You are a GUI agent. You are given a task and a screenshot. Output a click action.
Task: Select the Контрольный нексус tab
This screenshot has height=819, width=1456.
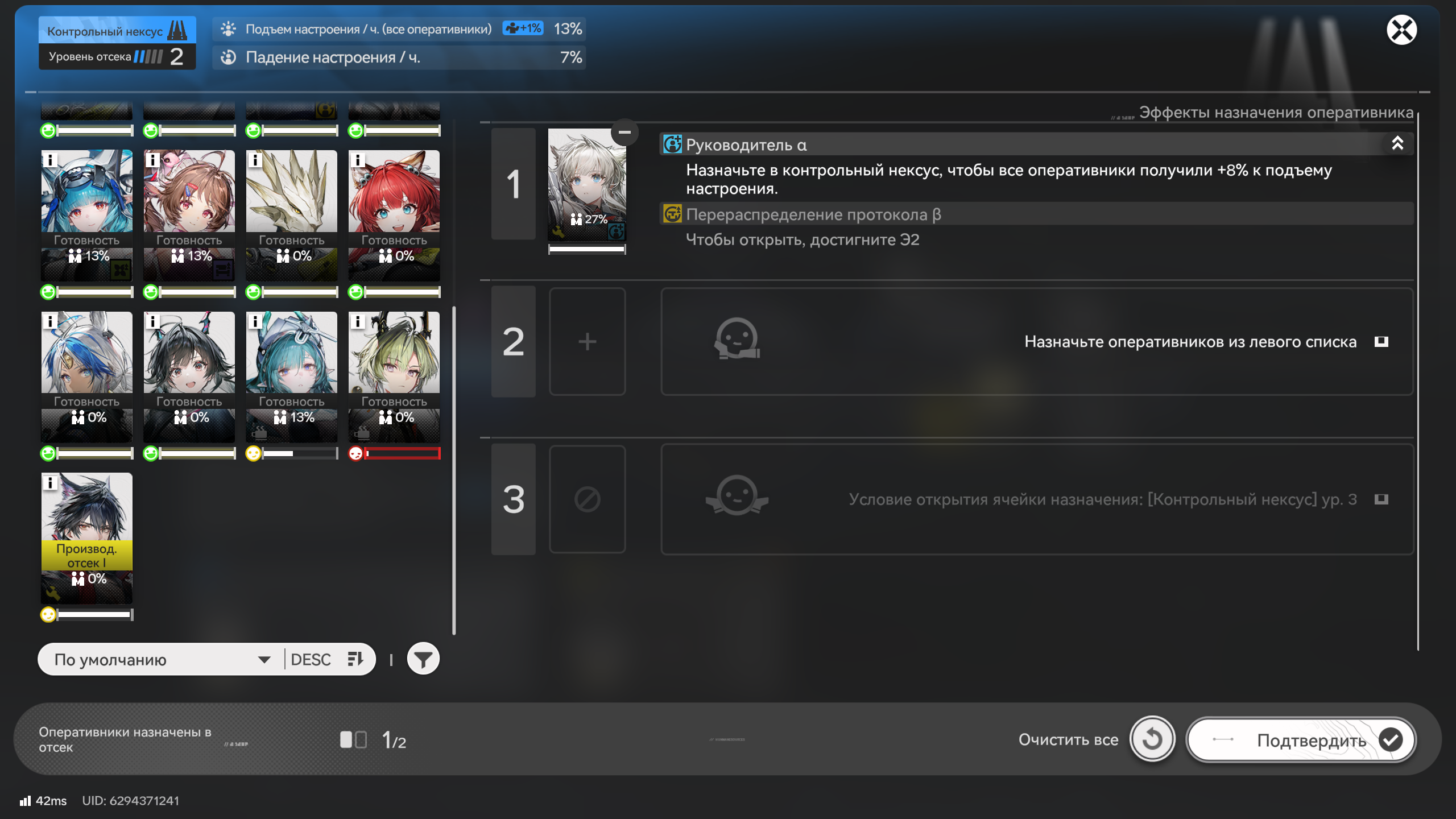[117, 30]
